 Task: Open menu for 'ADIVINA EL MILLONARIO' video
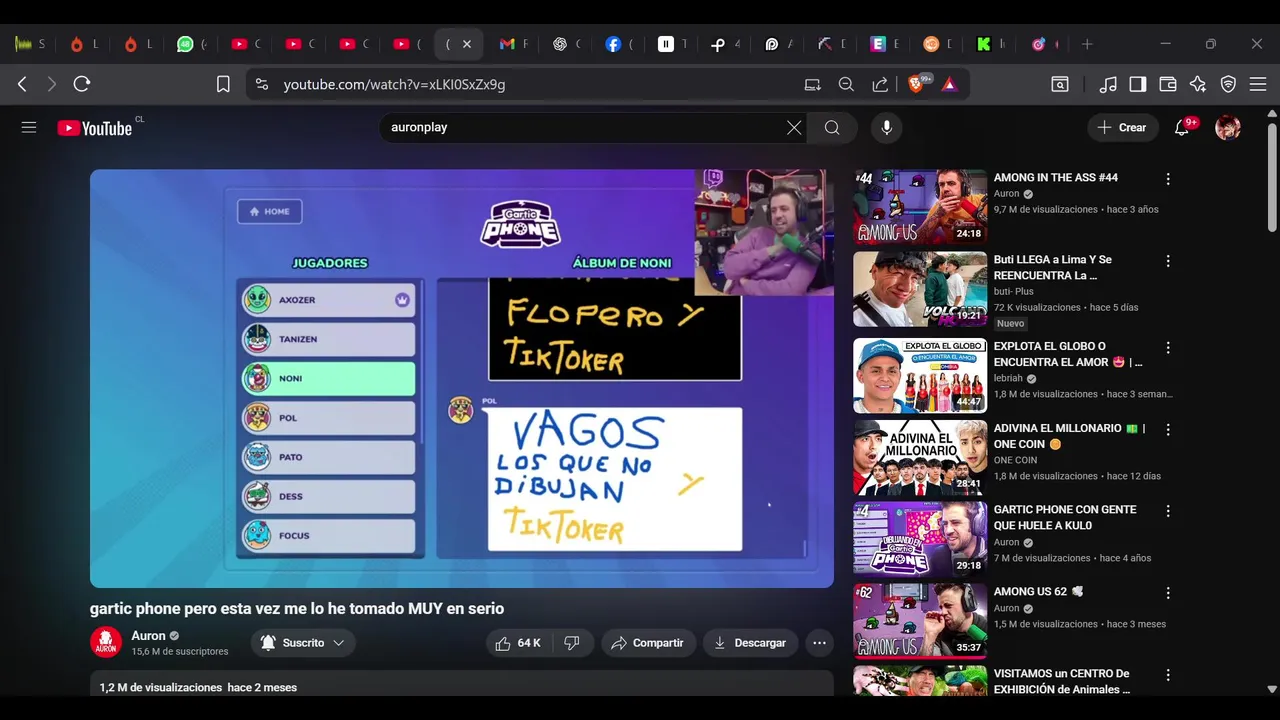tap(1167, 429)
